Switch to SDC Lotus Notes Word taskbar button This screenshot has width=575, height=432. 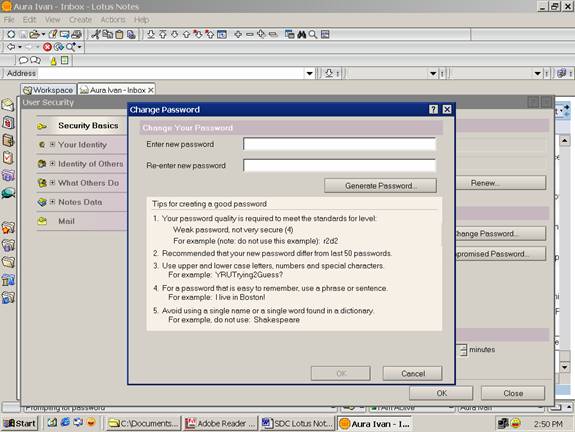coord(297,423)
